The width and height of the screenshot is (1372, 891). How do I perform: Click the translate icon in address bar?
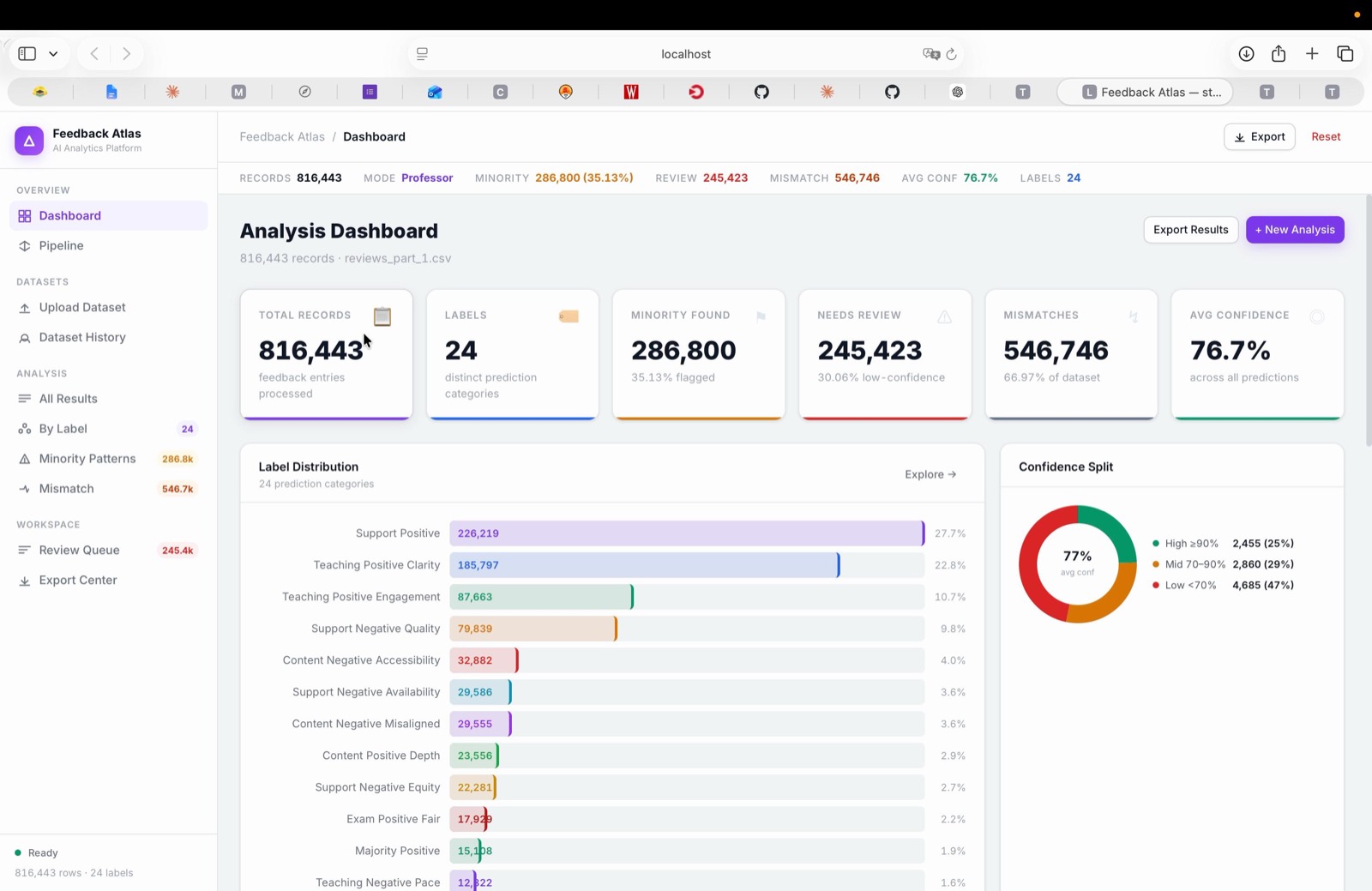point(930,54)
